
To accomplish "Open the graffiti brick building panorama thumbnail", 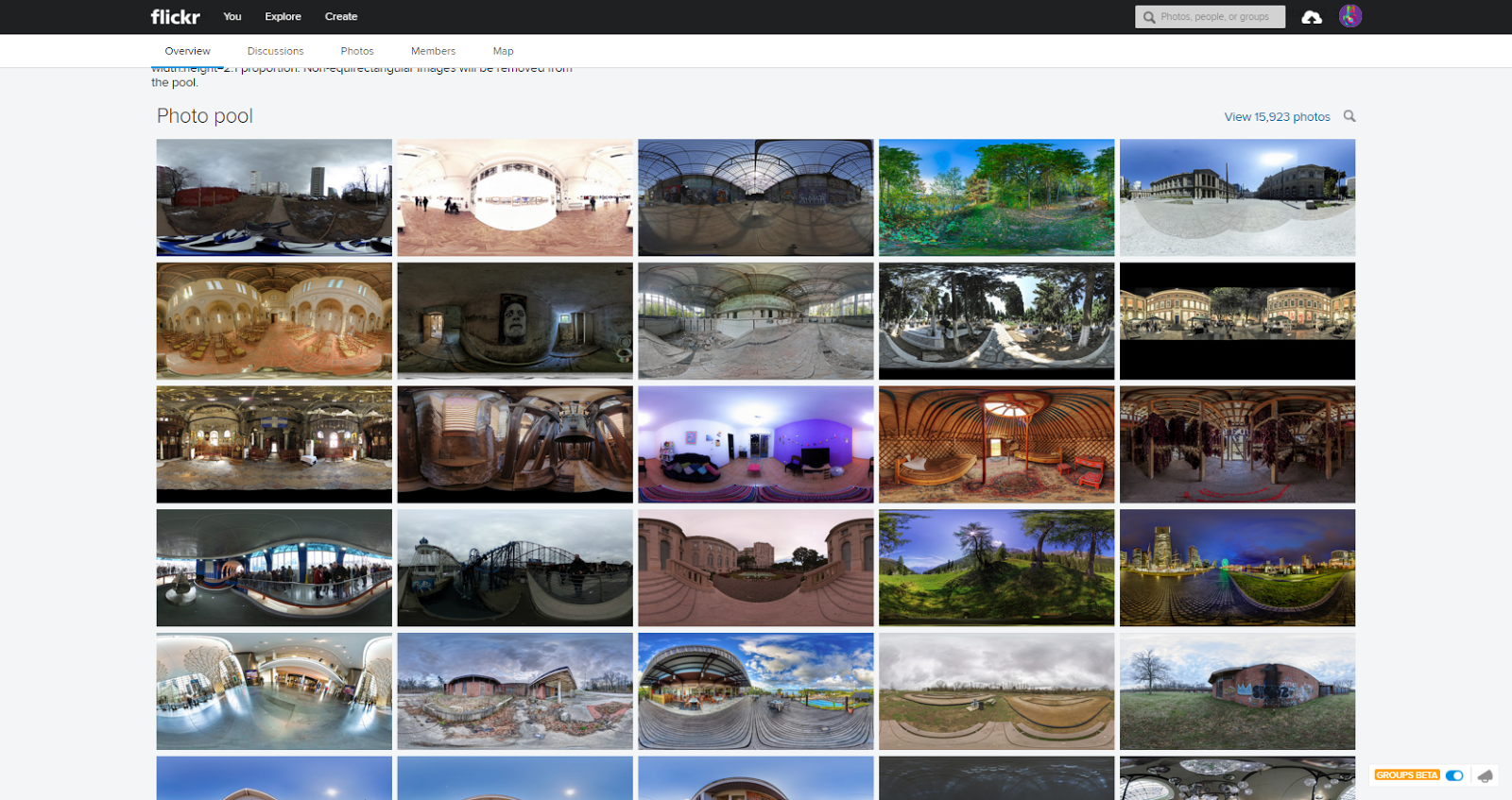I will pyautogui.click(x=1238, y=691).
